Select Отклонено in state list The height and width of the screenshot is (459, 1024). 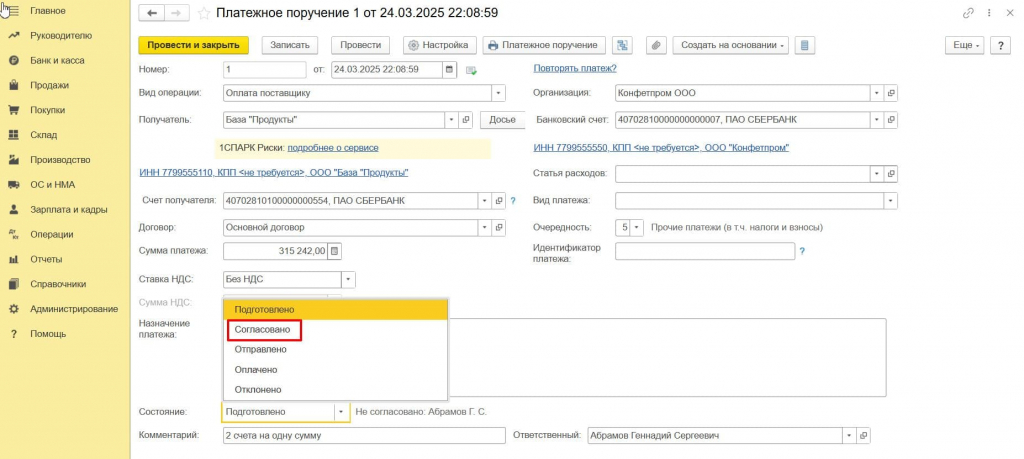pos(336,390)
